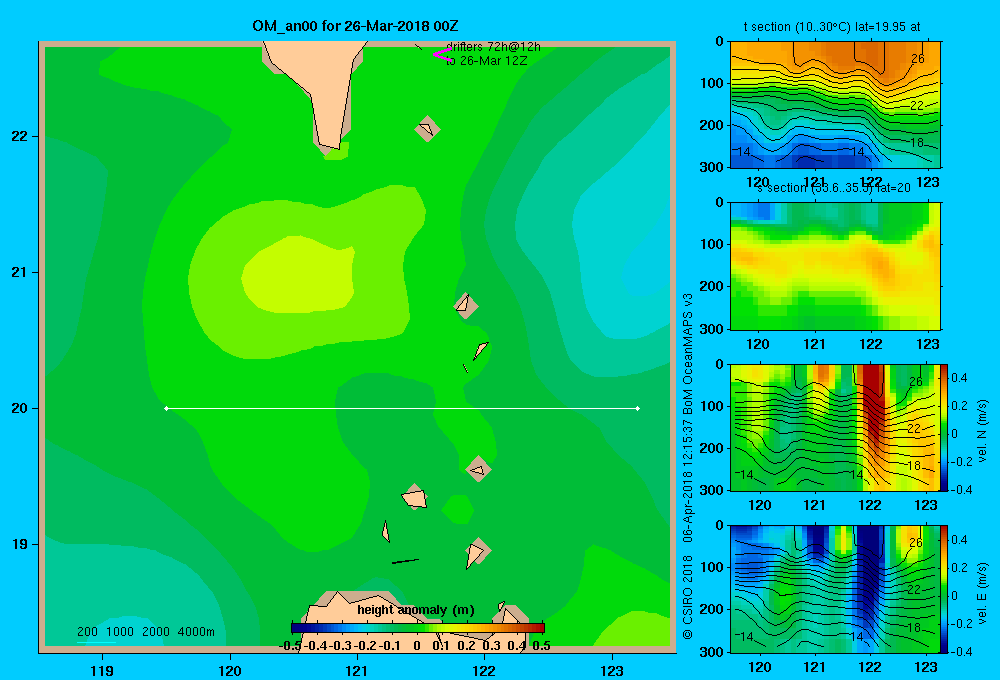1000x680 pixels.
Task: Click the yellow high-anomaly patch near 21N 120.5E
Action: [300, 274]
